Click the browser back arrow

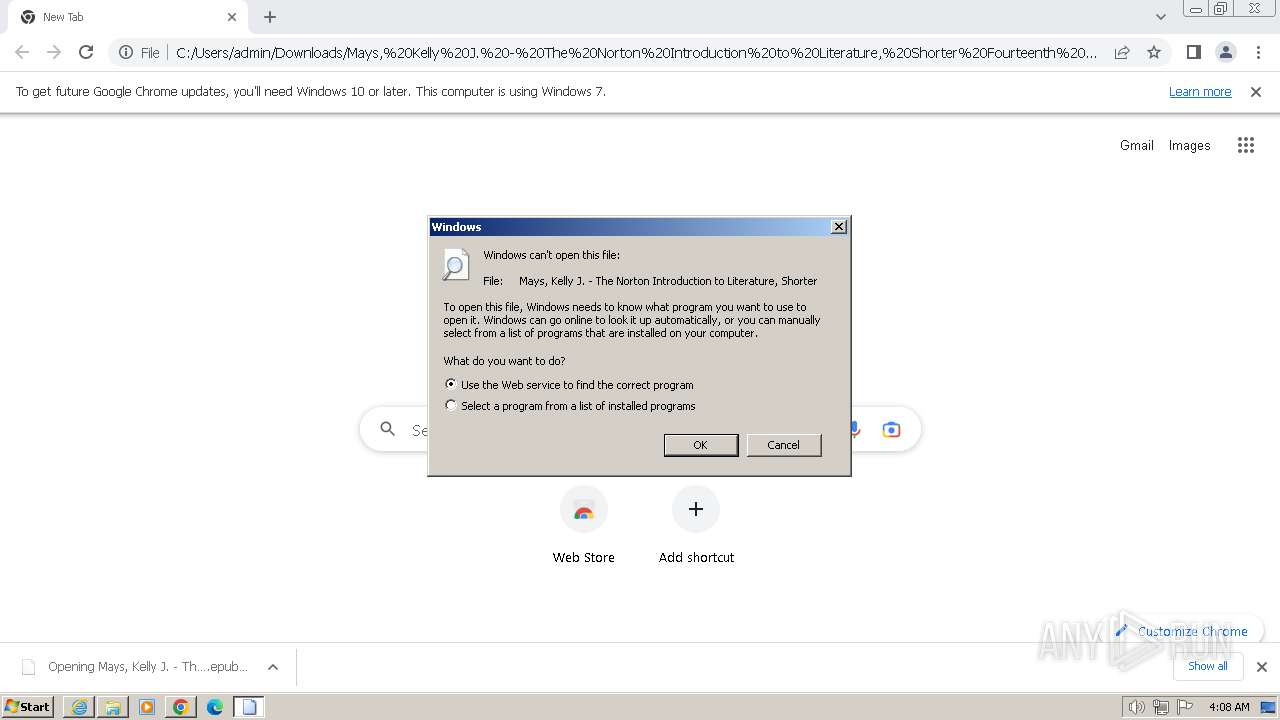coord(22,52)
